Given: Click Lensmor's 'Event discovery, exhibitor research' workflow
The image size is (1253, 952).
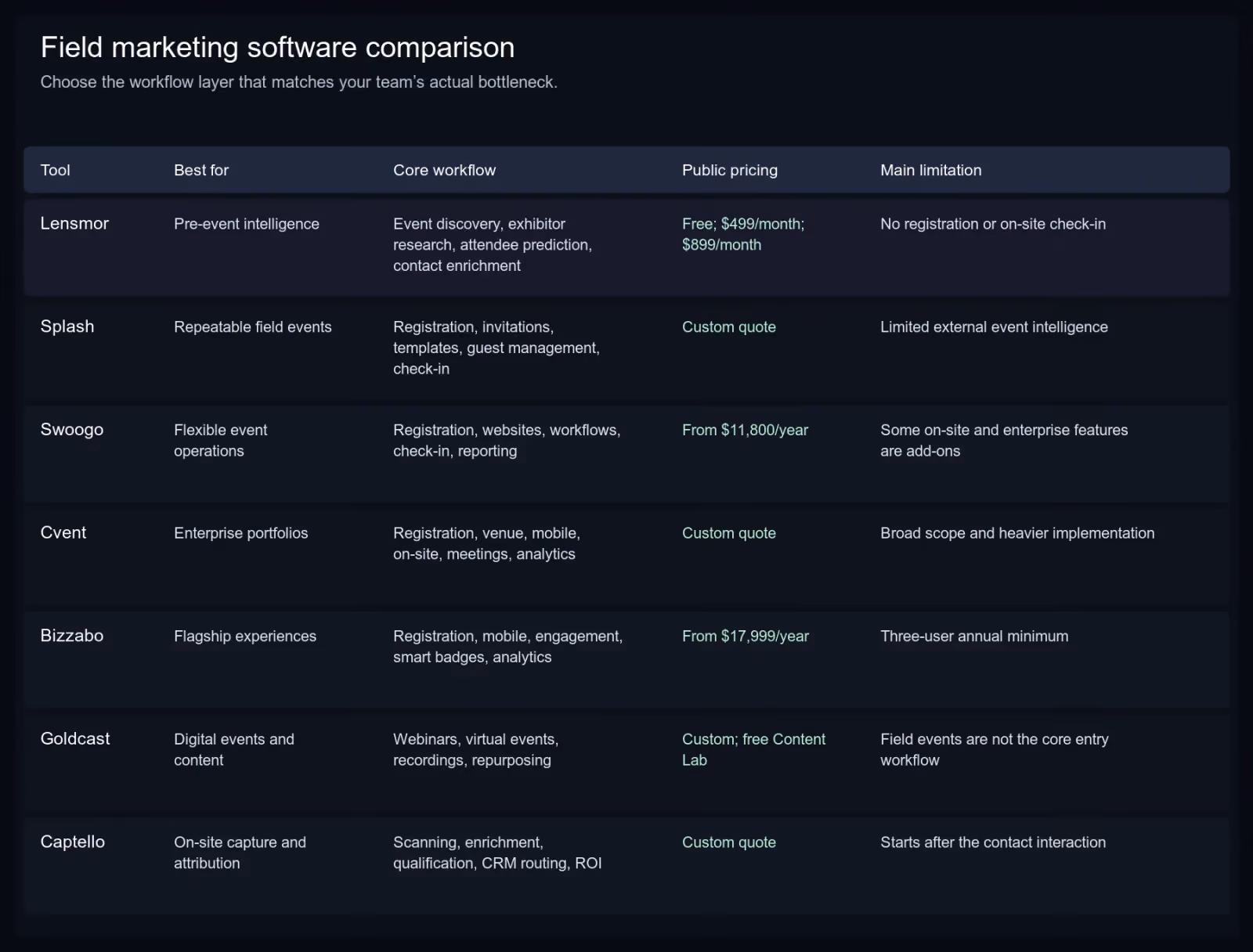Looking at the screenshot, I should click(493, 244).
